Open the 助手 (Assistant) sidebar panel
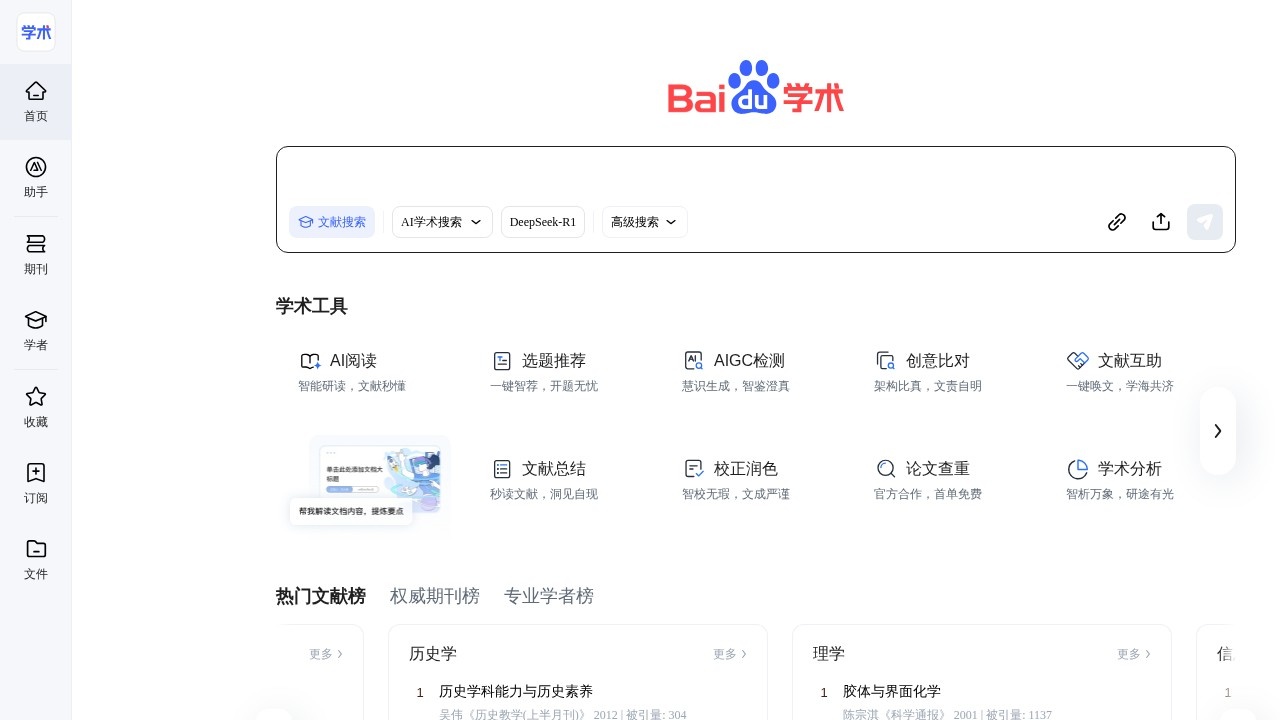 pos(36,178)
